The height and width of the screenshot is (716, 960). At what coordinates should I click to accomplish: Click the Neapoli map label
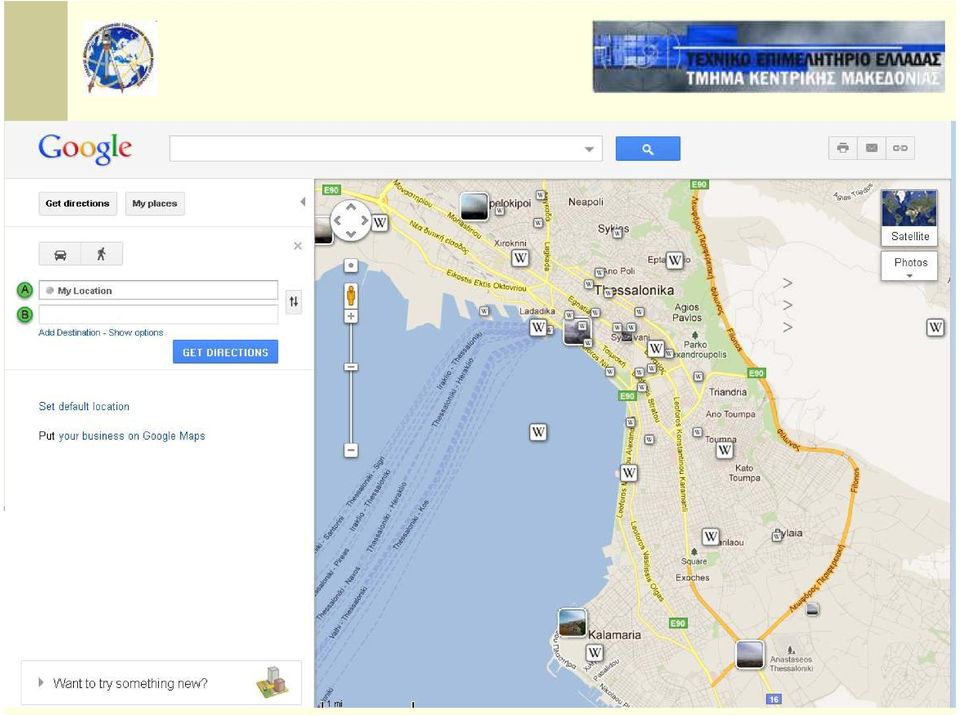586,202
